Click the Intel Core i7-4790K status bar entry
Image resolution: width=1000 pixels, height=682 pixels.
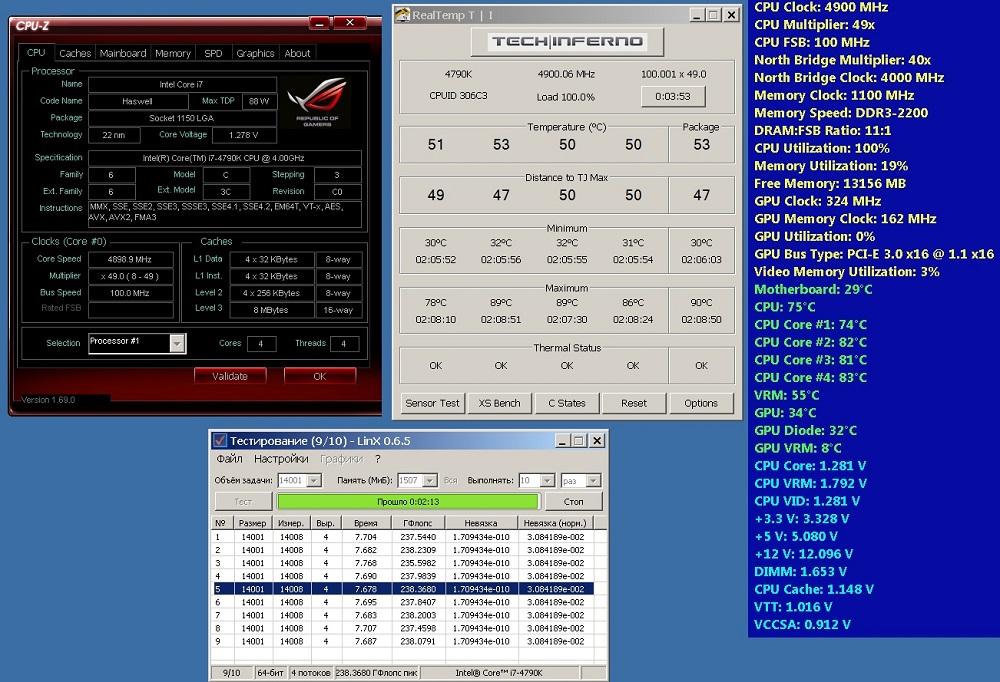(499, 672)
